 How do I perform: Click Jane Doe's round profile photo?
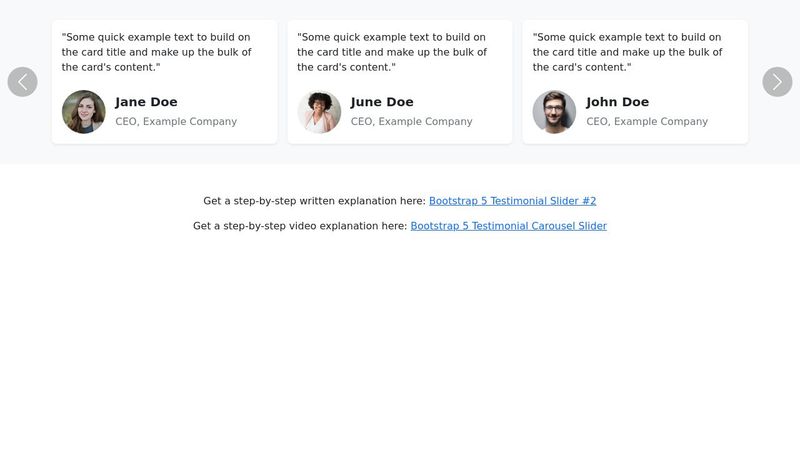[x=84, y=112]
